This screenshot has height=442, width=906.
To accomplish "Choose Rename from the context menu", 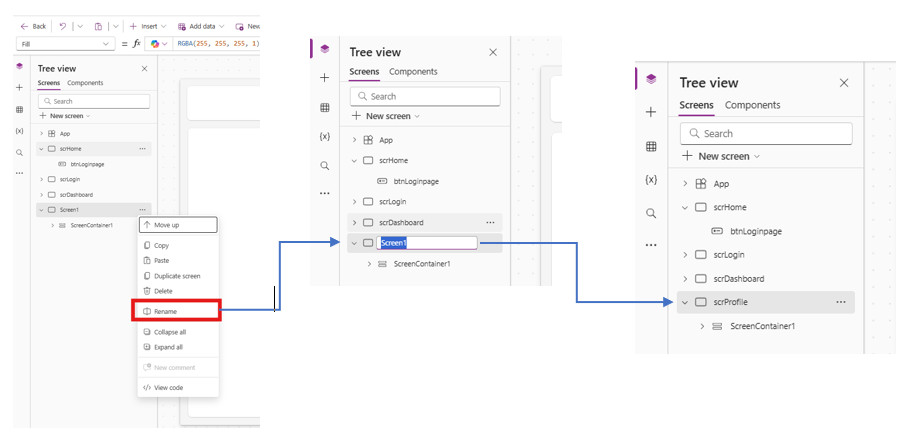I will click(165, 312).
